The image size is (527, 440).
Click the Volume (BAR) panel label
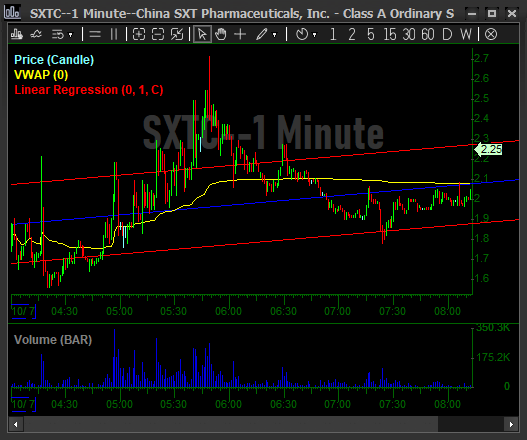click(x=53, y=340)
